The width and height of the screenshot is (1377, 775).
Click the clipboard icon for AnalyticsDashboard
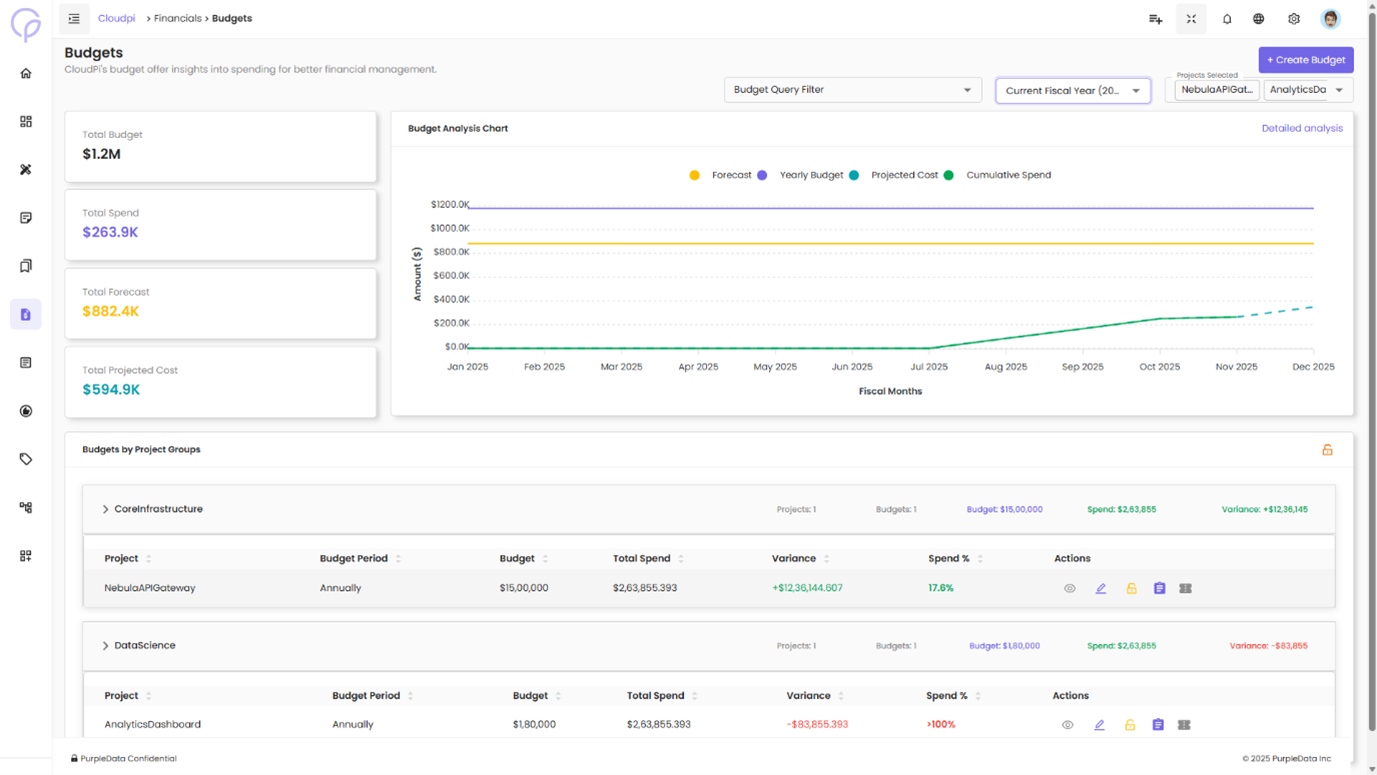pyautogui.click(x=1159, y=724)
